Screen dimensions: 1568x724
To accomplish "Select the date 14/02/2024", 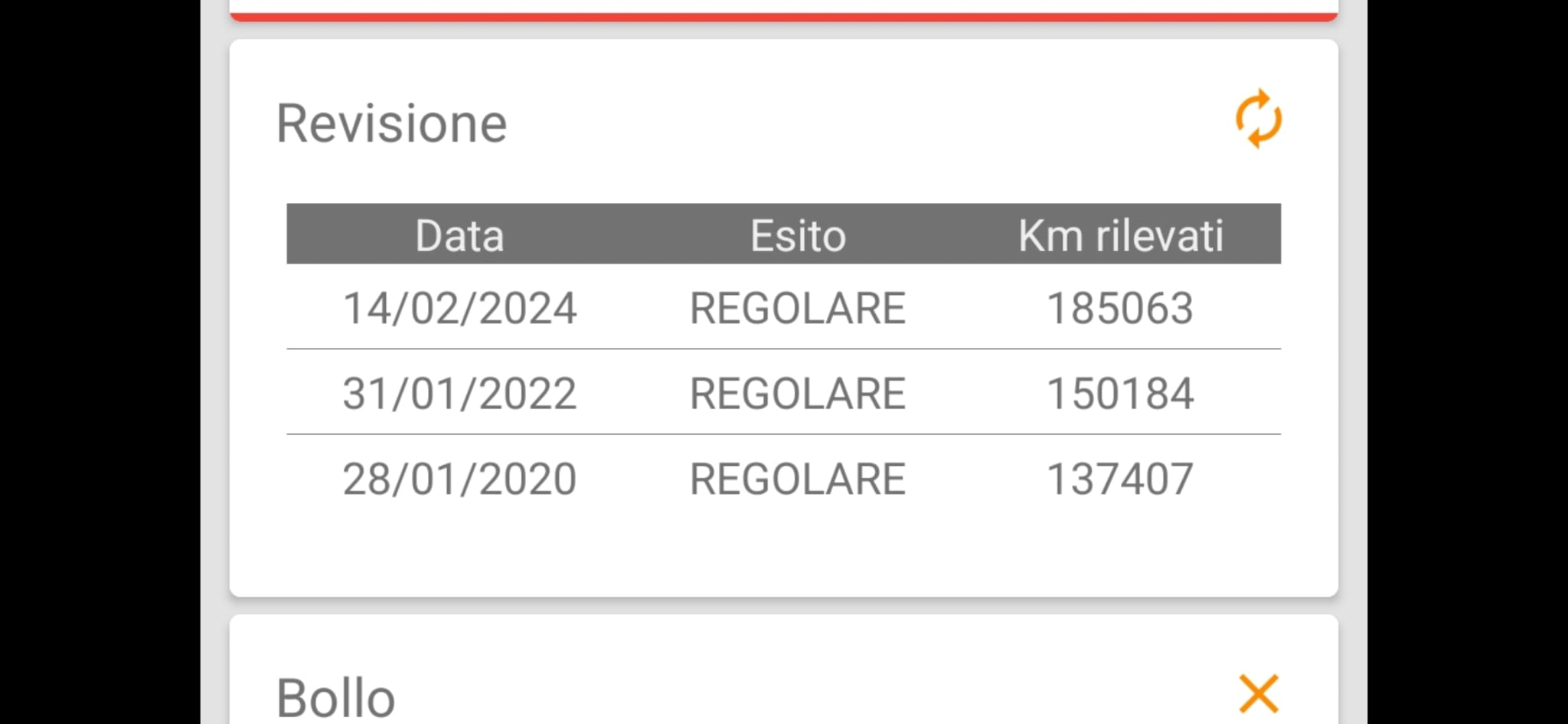I will [459, 308].
